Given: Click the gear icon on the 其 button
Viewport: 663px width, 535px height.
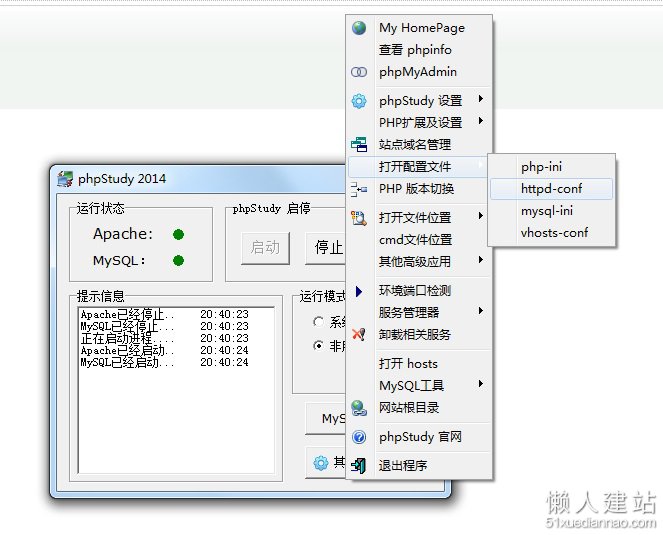Looking at the screenshot, I should (x=321, y=463).
